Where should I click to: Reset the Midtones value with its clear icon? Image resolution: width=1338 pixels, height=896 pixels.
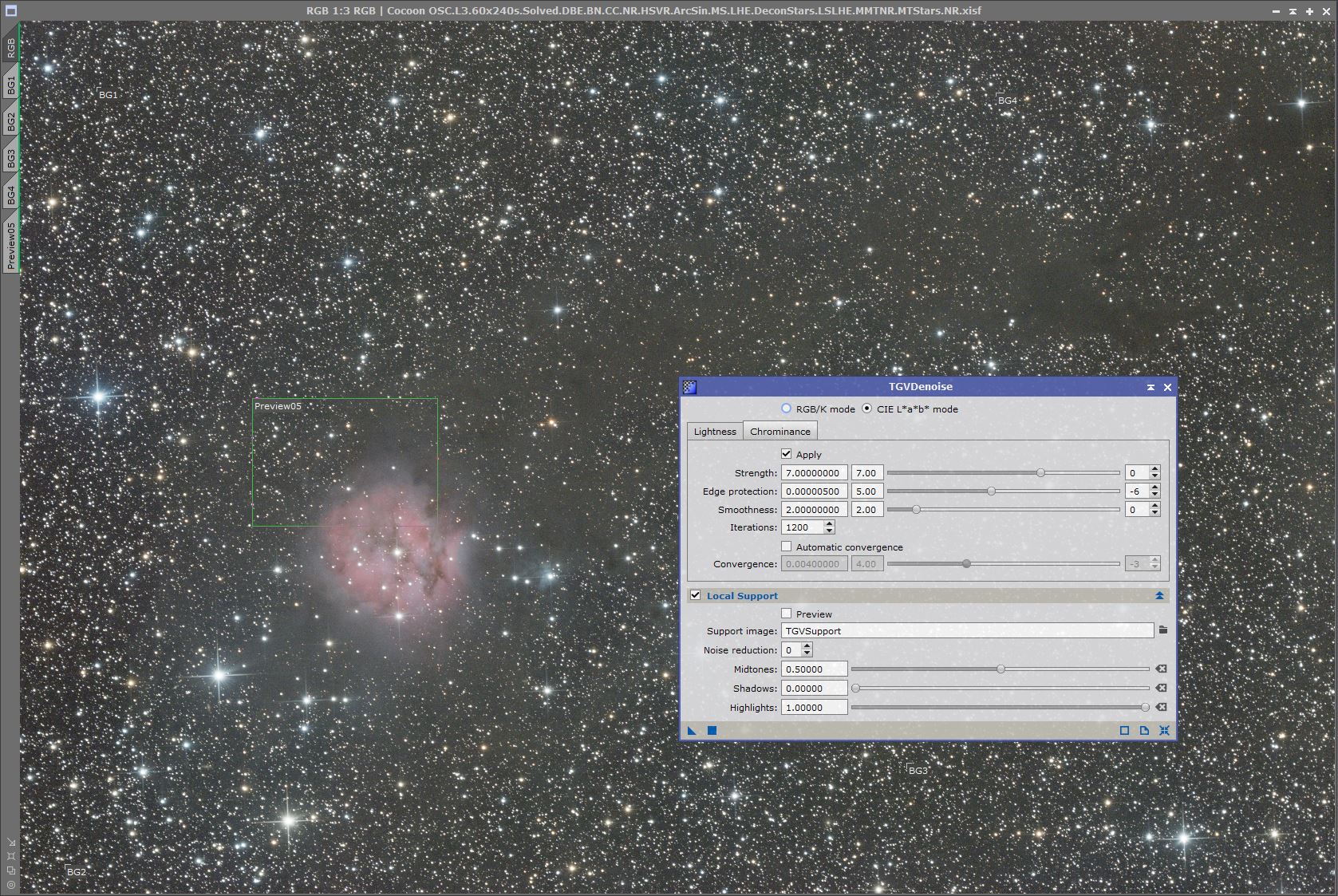pos(1161,669)
